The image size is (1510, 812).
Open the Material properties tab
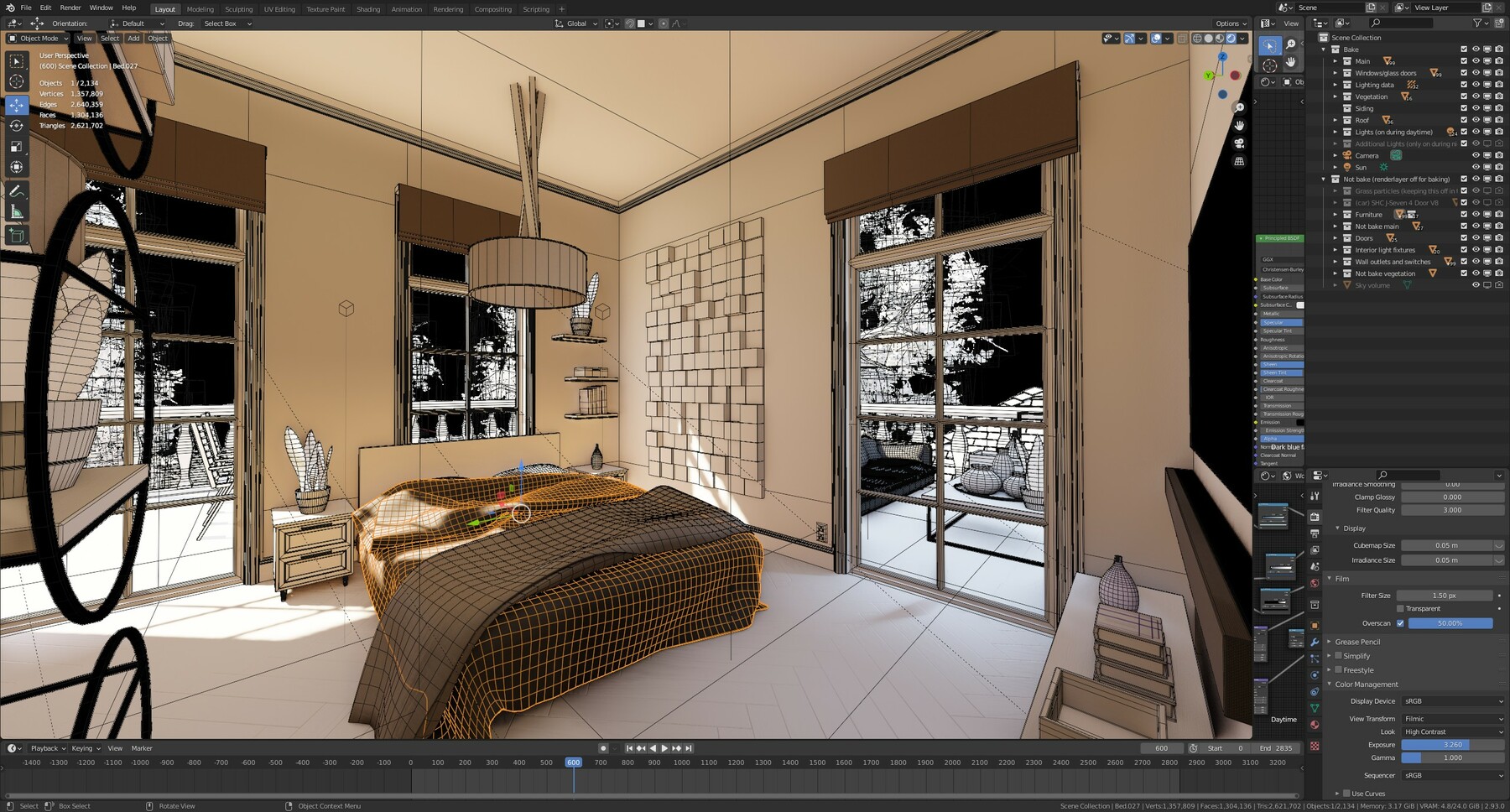1315,726
